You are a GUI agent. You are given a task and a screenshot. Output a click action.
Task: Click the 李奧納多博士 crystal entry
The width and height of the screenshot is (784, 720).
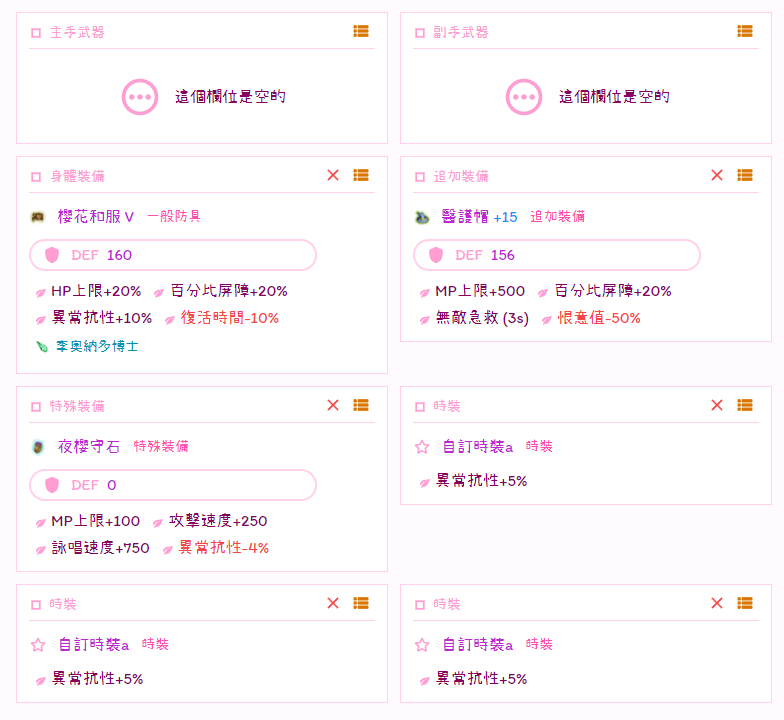click(x=96, y=347)
